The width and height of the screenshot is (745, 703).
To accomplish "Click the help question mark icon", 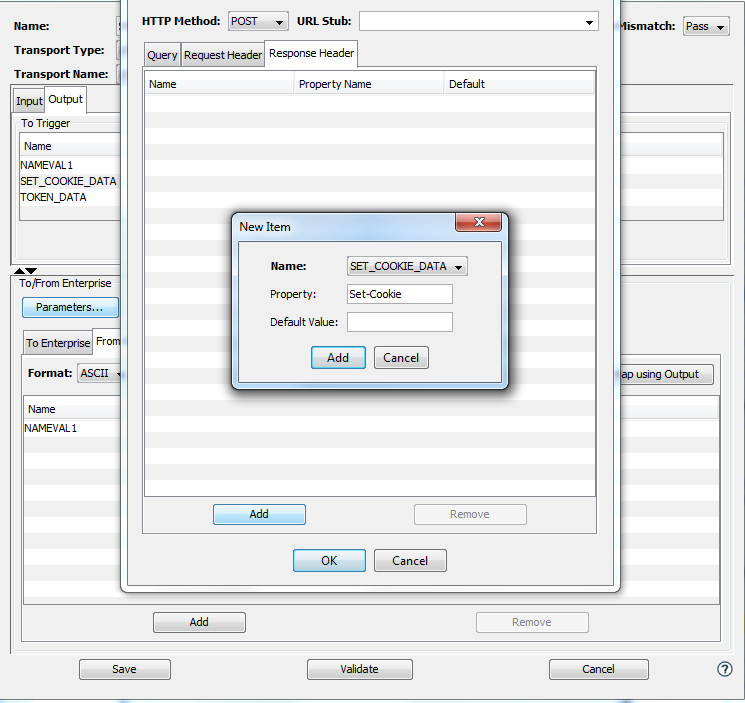I will point(725,669).
